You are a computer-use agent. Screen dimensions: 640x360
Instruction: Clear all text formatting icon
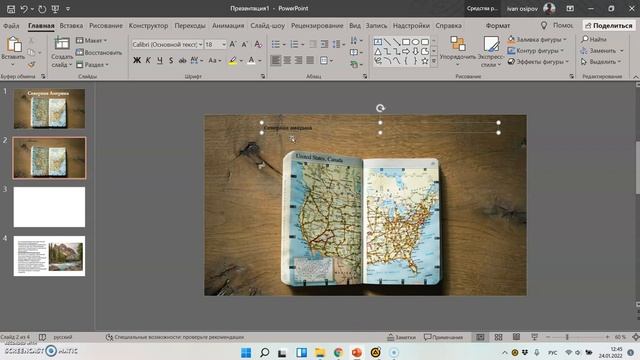(x=258, y=44)
